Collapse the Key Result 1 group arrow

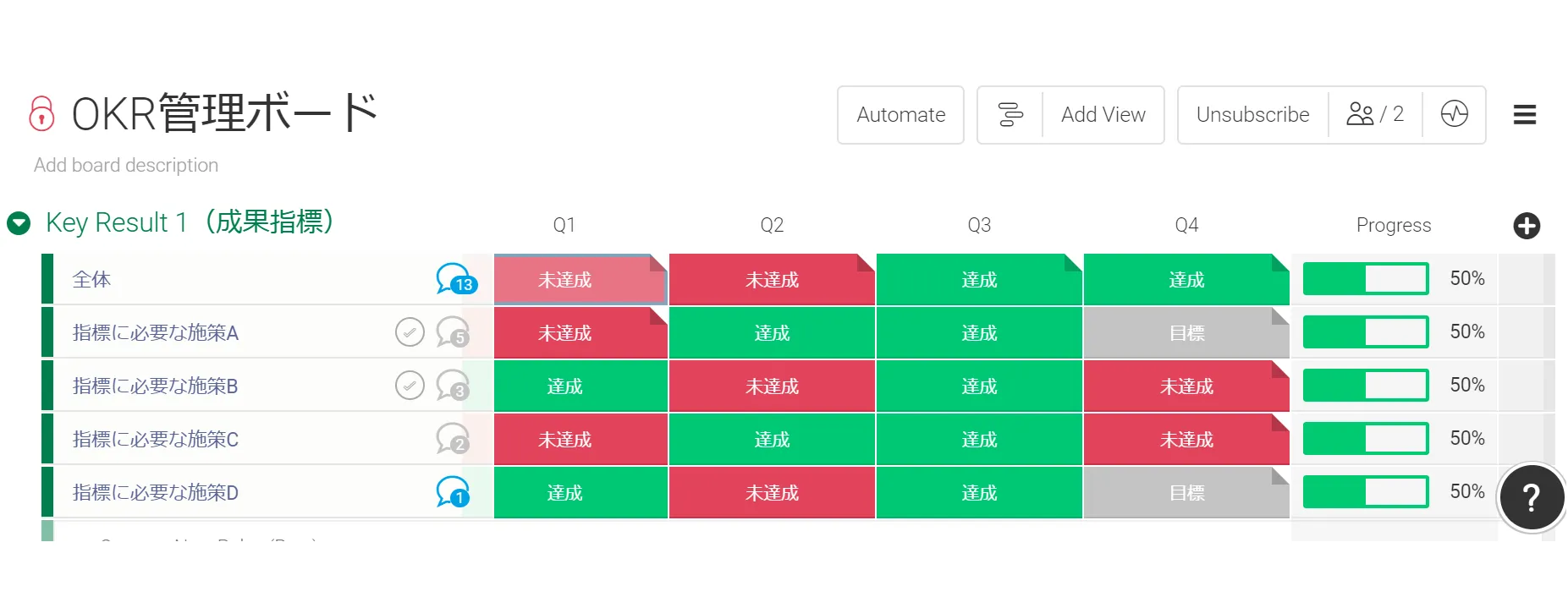point(19,223)
